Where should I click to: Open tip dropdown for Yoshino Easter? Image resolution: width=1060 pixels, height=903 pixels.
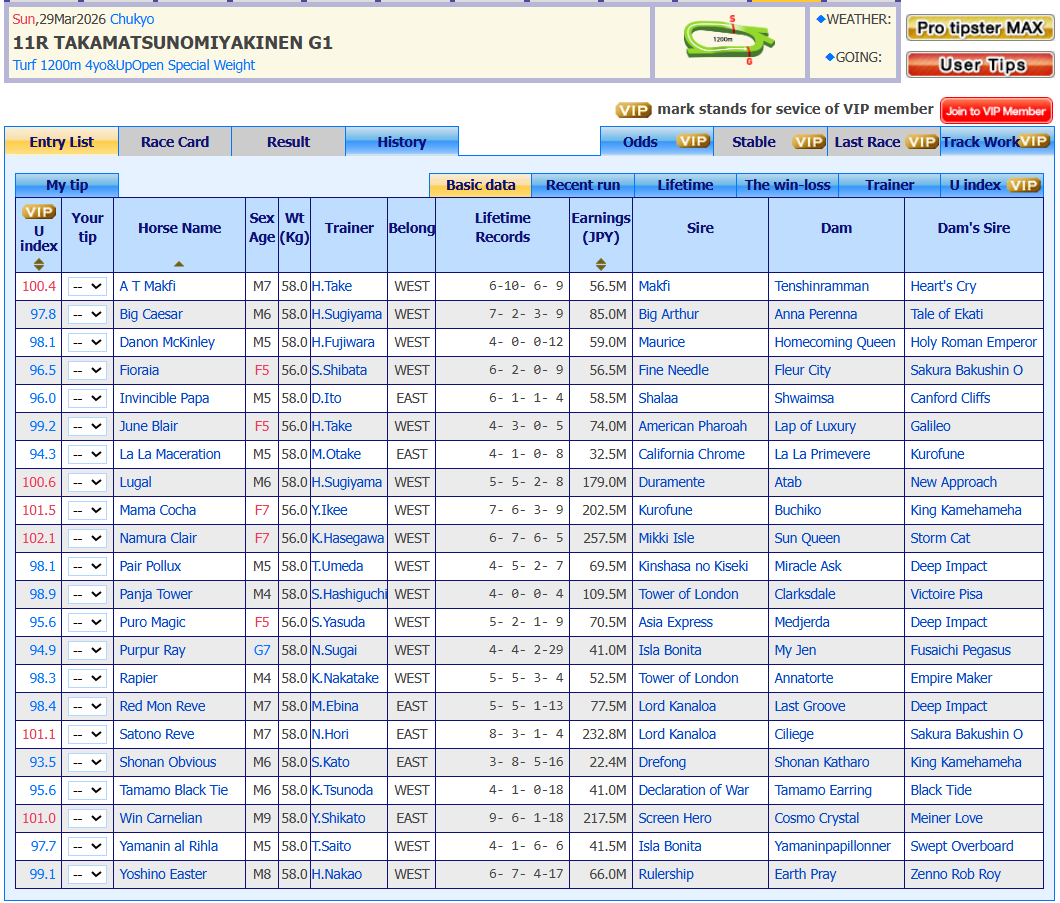pyautogui.click(x=87, y=875)
